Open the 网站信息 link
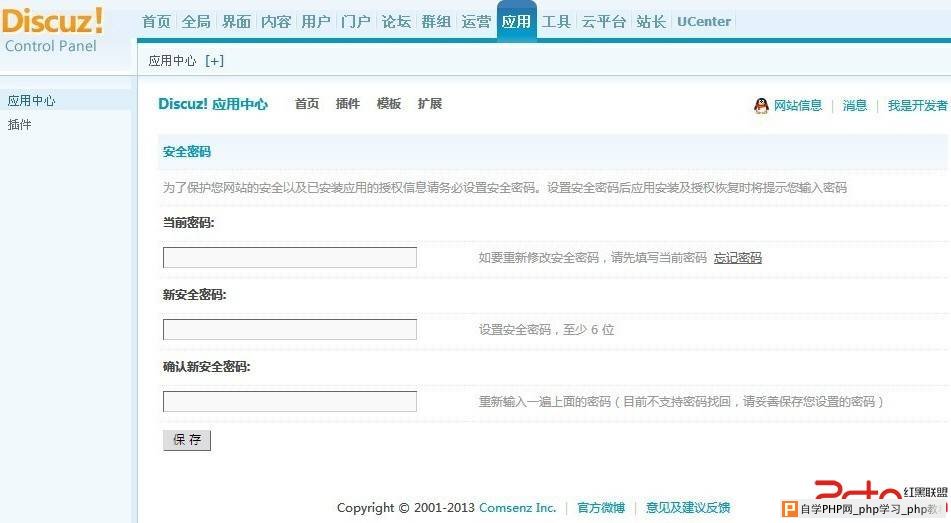951x523 pixels. tap(798, 106)
